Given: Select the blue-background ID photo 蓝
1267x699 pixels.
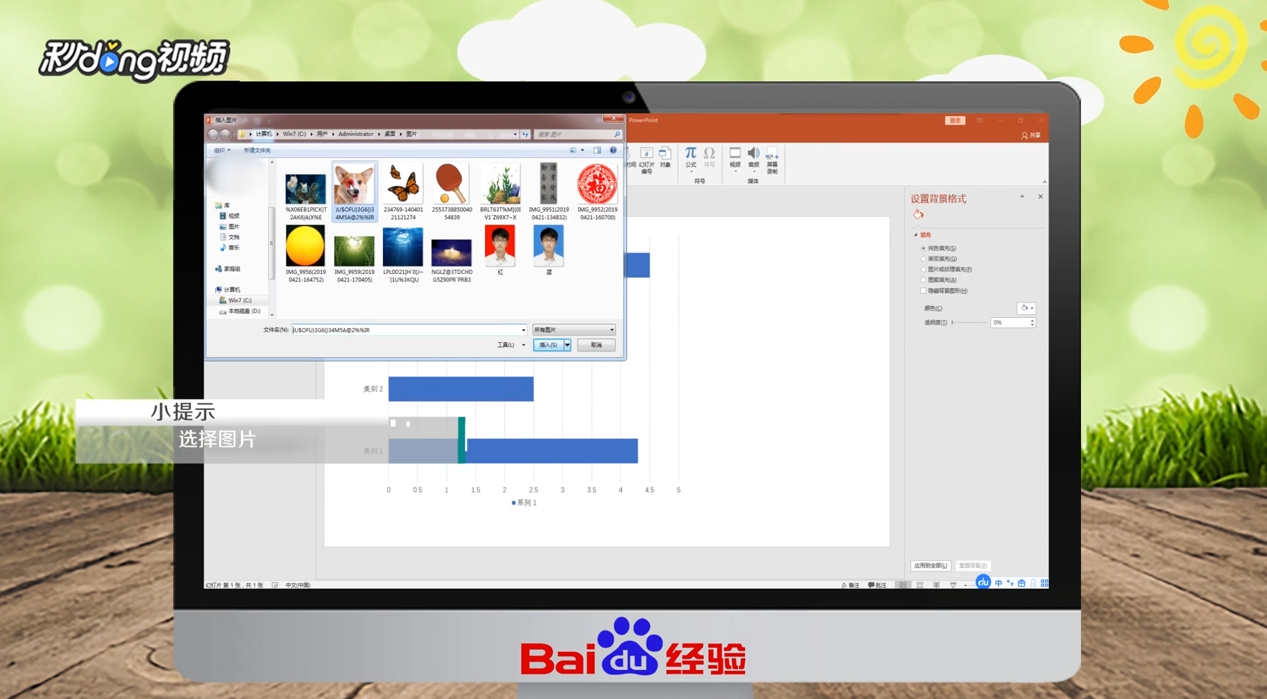Looking at the screenshot, I should click(x=548, y=246).
